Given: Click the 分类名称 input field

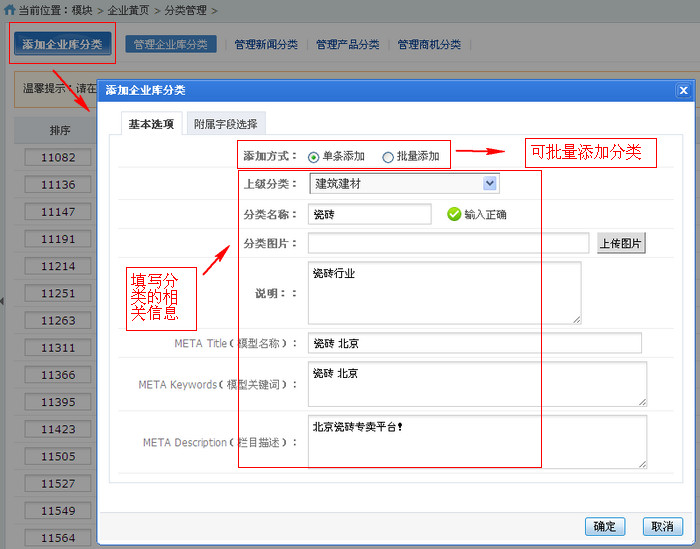Looking at the screenshot, I should click(x=370, y=214).
